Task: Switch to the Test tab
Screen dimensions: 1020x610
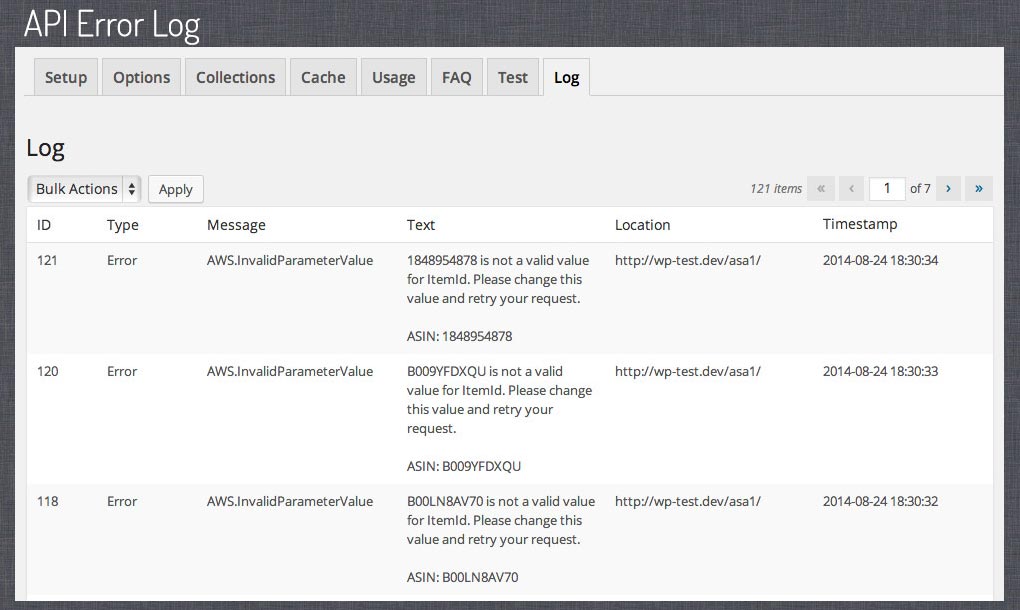Action: 513,77
